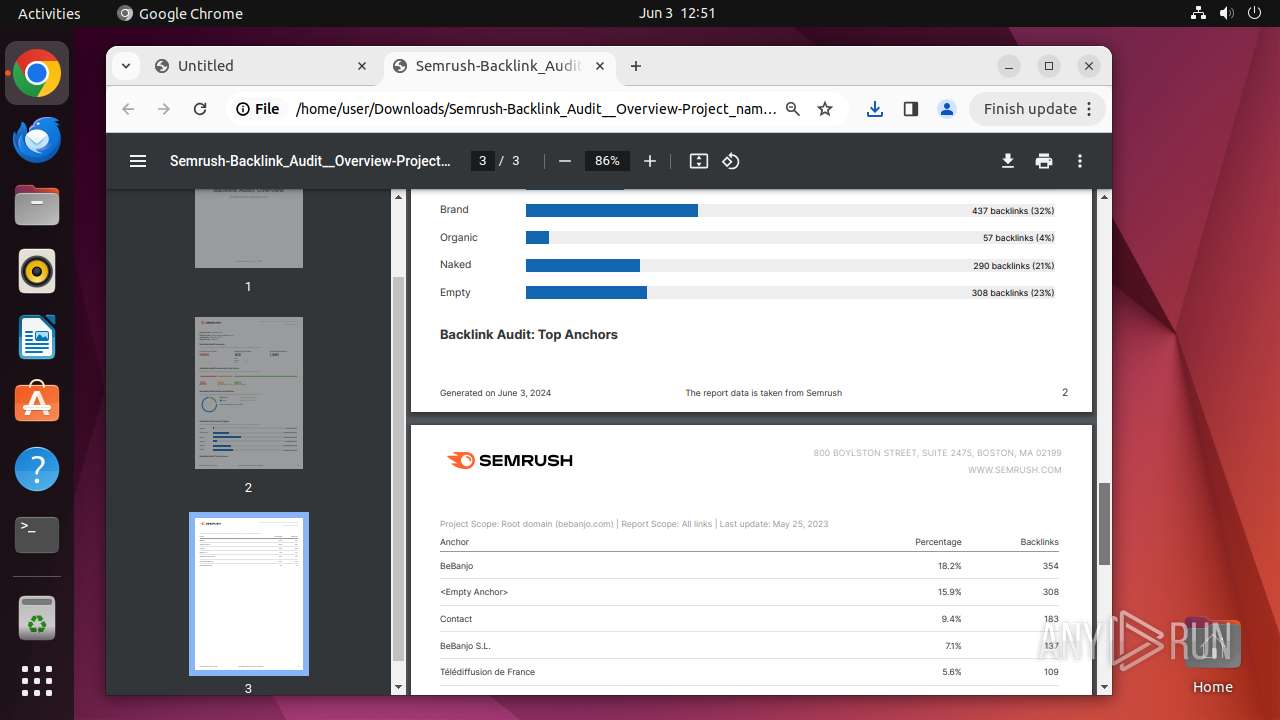Image resolution: width=1280 pixels, height=720 pixels.
Task: Open Activities overview
Action: pyautogui.click(x=49, y=14)
